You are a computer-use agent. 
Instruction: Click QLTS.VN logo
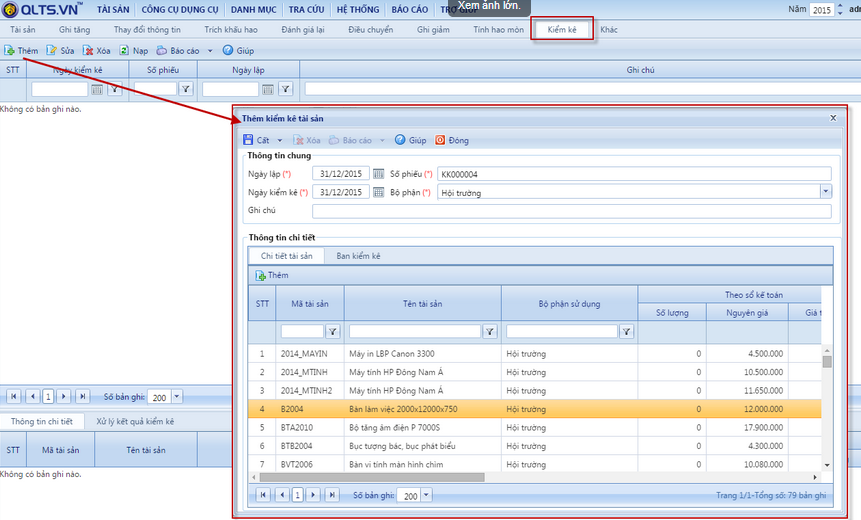point(43,9)
